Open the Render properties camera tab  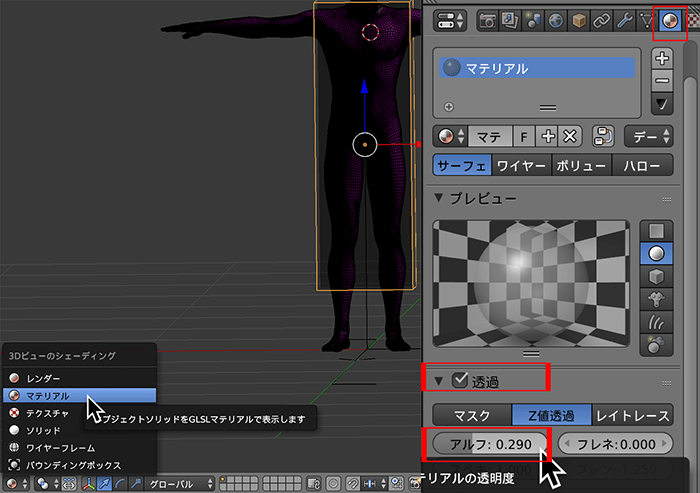coord(487,19)
